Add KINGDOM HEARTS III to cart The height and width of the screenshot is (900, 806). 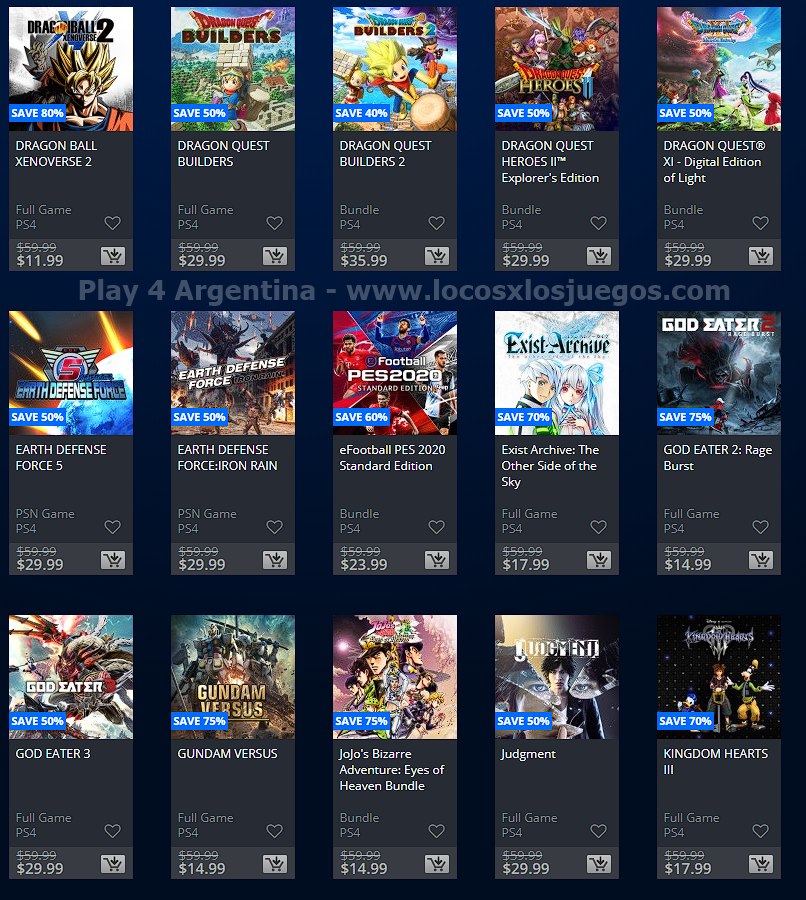tap(761, 864)
